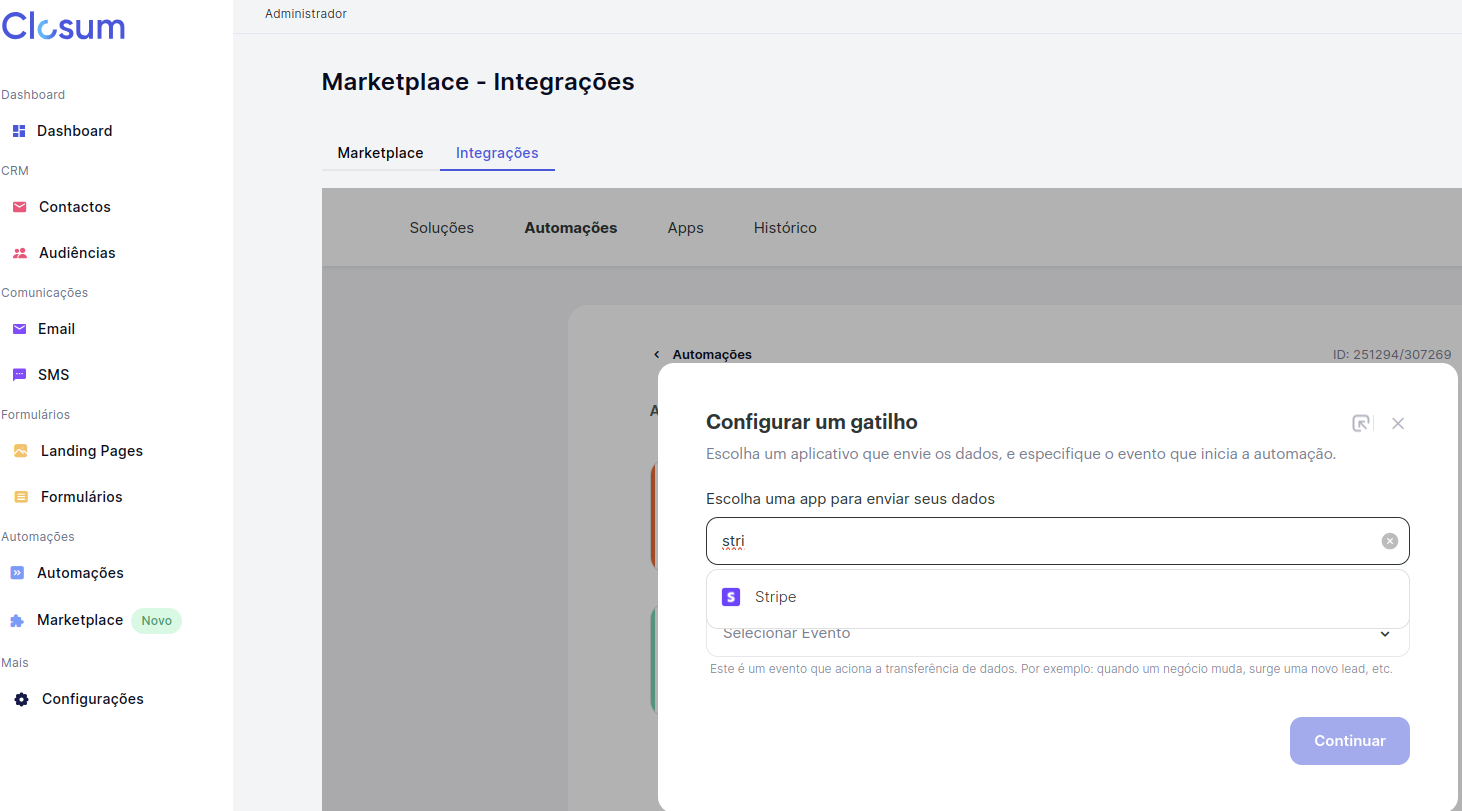Click the Email purple envelope icon

pos(19,329)
